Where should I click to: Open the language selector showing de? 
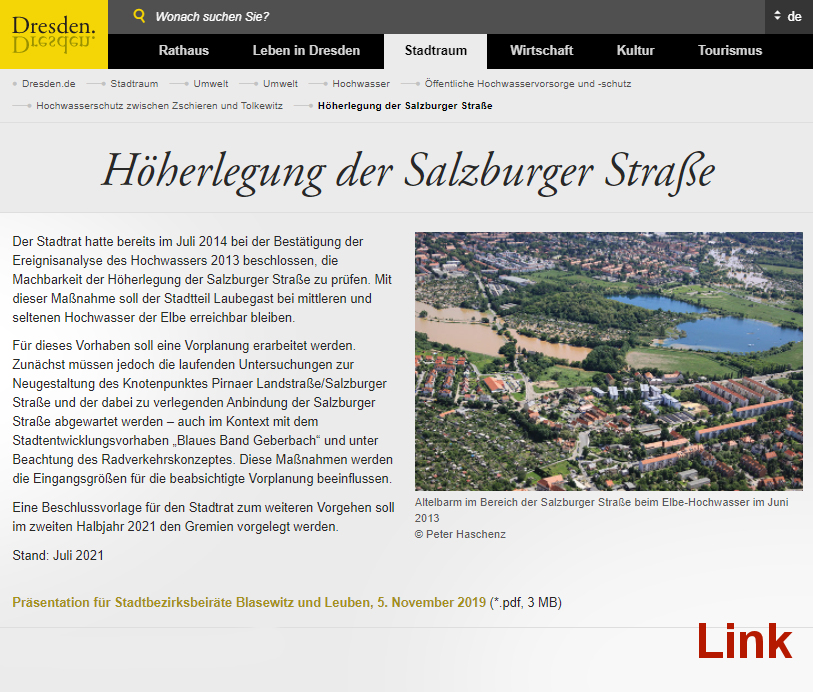coord(788,16)
